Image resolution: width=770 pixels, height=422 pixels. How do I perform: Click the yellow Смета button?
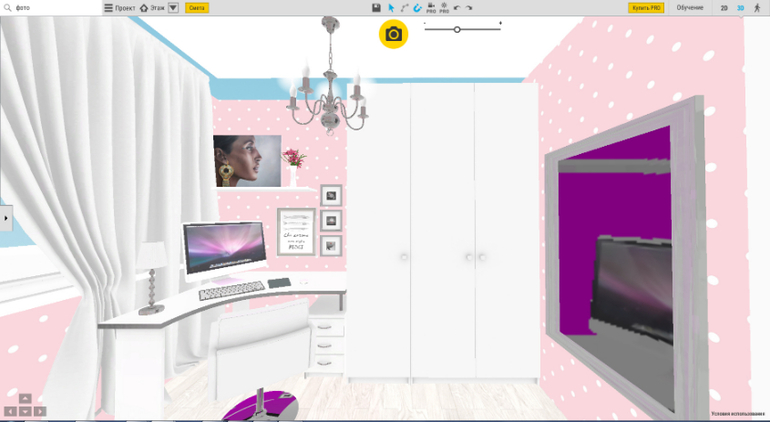[197, 8]
